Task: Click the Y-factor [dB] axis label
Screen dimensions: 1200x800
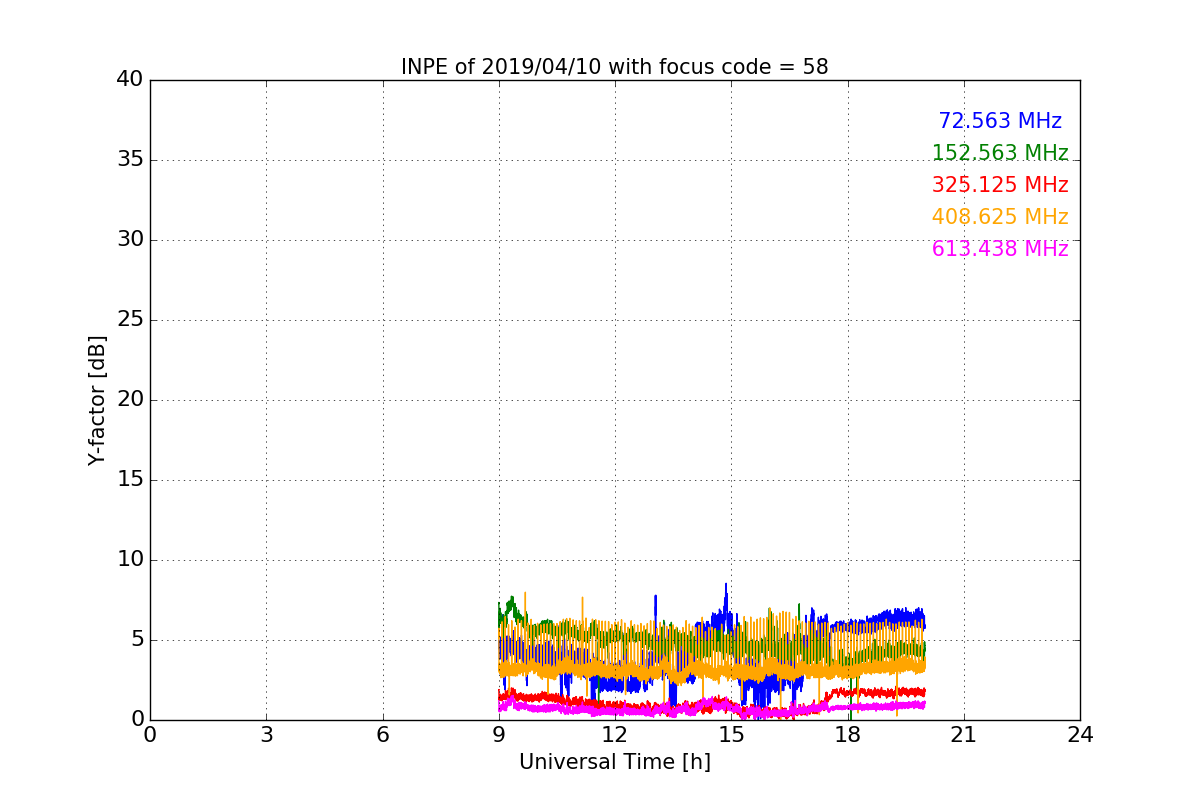Action: pyautogui.click(x=97, y=400)
